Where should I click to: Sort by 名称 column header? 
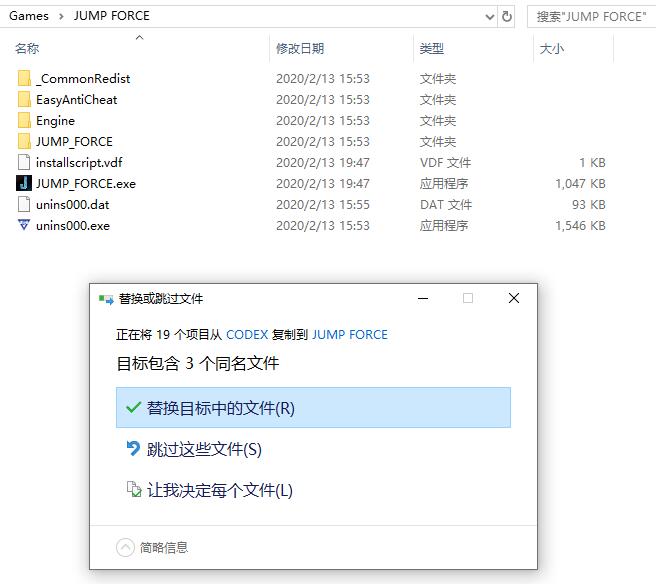point(27,49)
